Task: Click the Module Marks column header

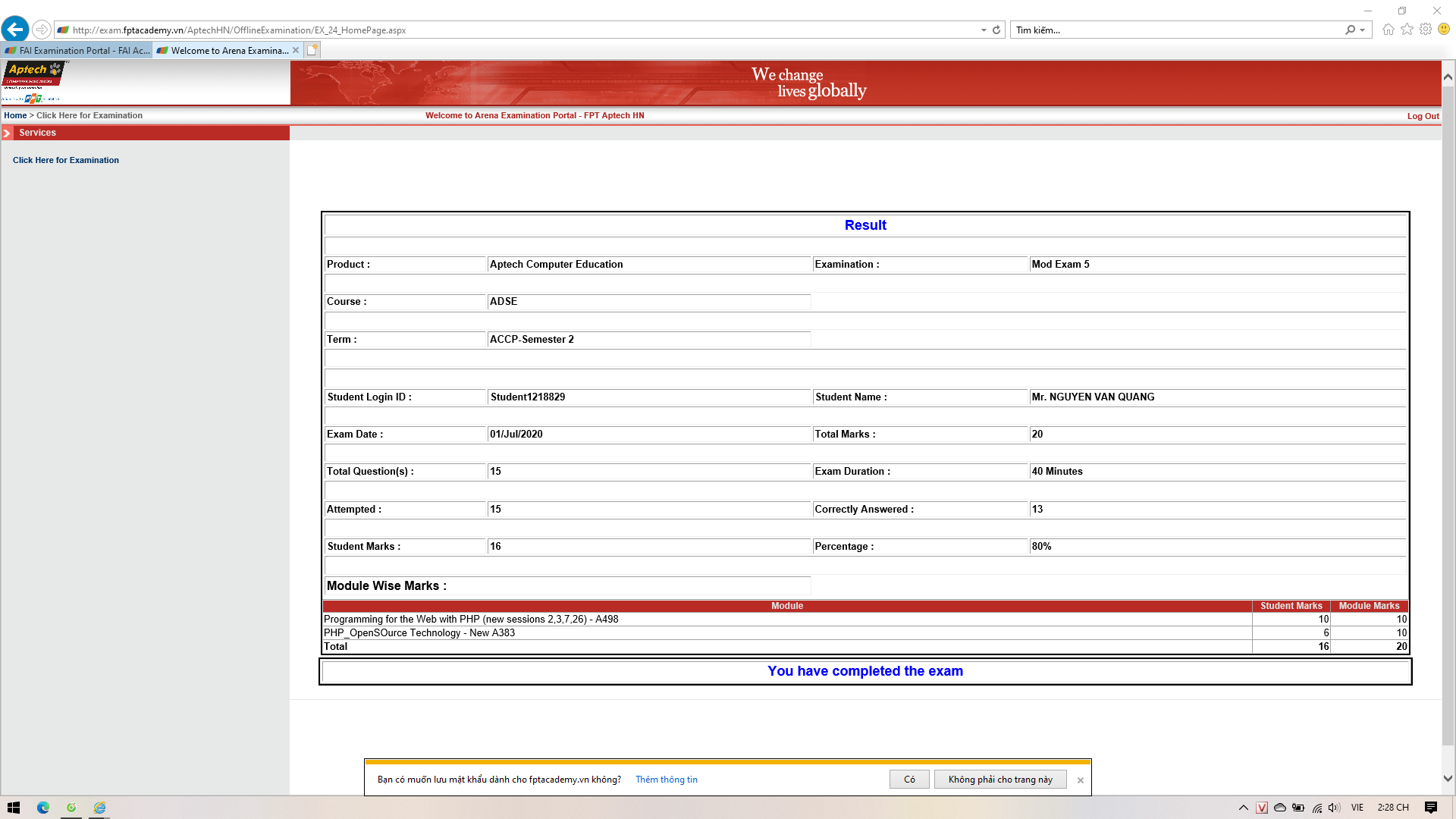Action: [x=1369, y=606]
